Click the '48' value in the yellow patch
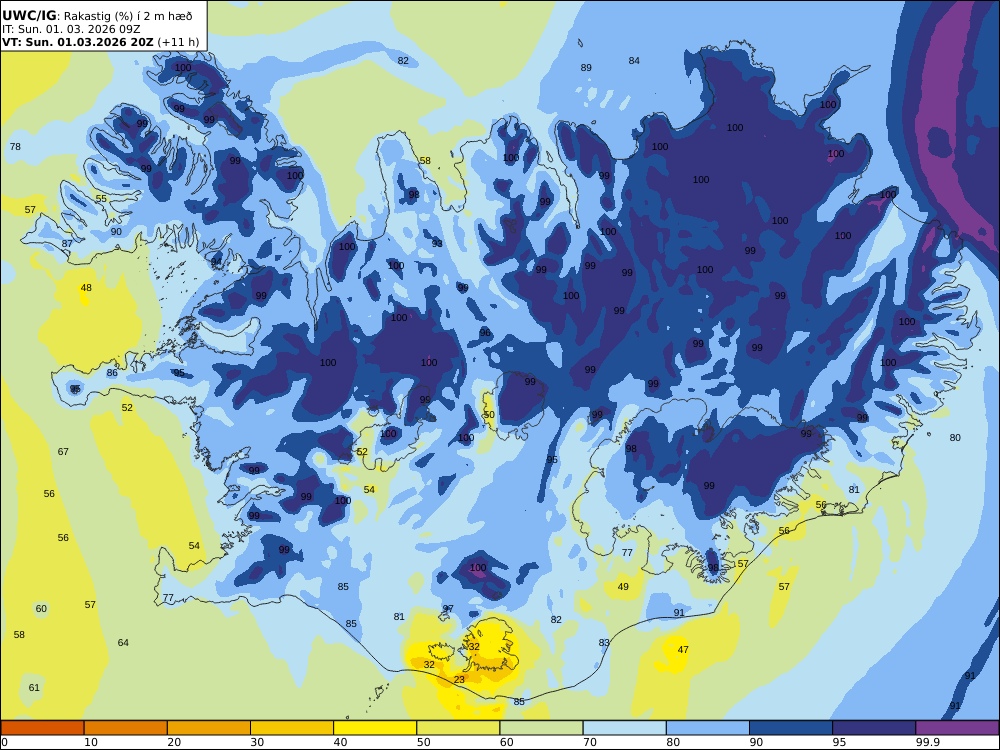Viewport: 1000px width, 750px height. point(86,288)
